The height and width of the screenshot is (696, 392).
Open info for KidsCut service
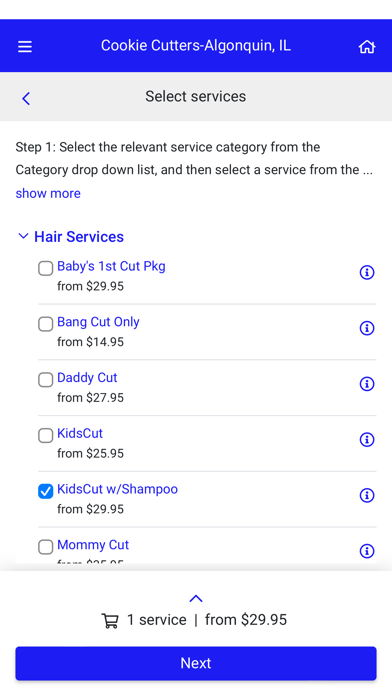tap(367, 439)
